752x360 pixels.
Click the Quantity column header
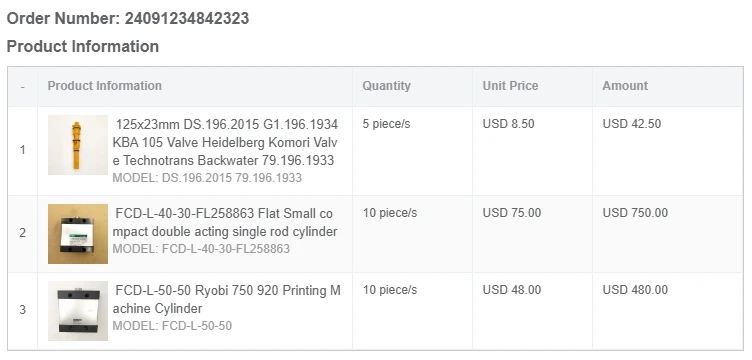[387, 86]
